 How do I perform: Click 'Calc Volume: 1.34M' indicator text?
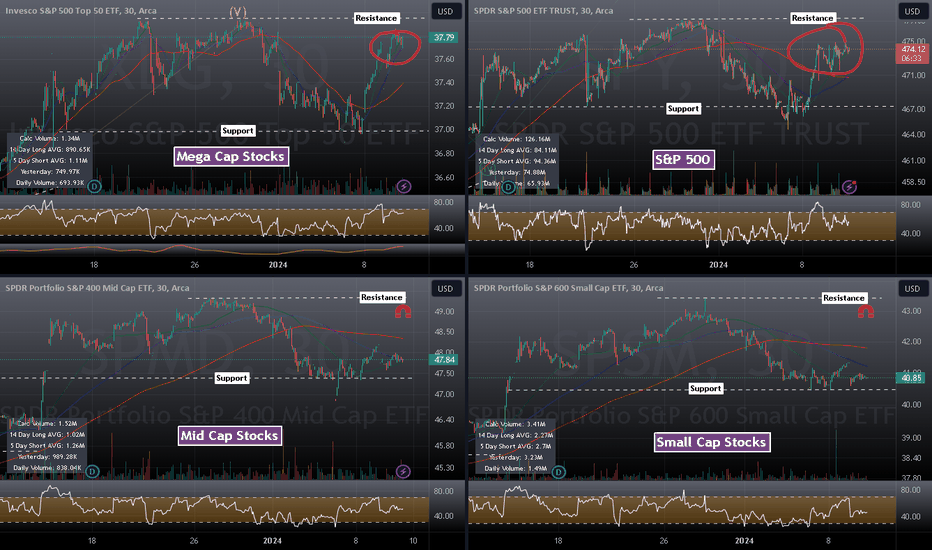point(50,139)
